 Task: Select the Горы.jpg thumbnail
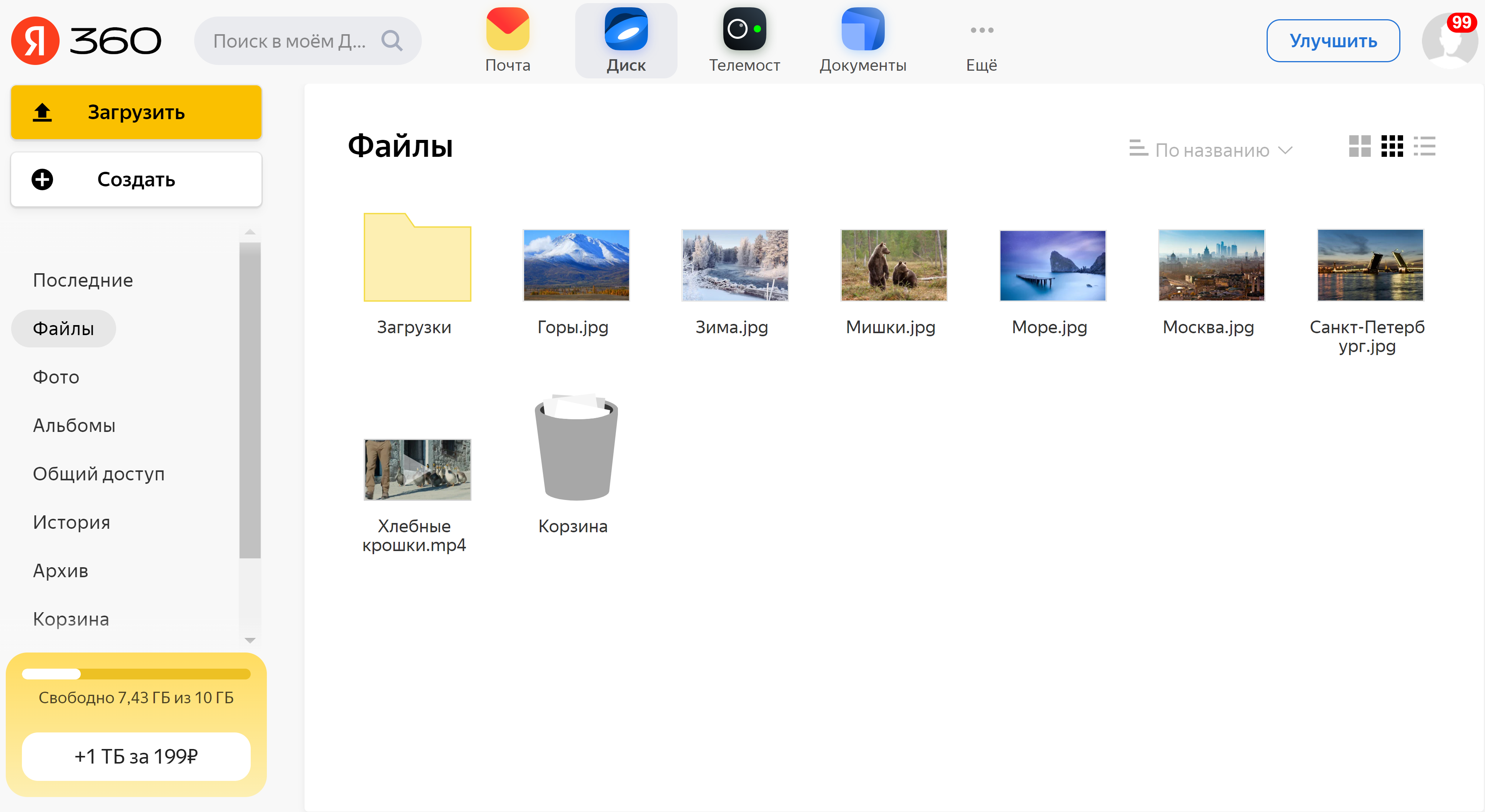point(576,265)
